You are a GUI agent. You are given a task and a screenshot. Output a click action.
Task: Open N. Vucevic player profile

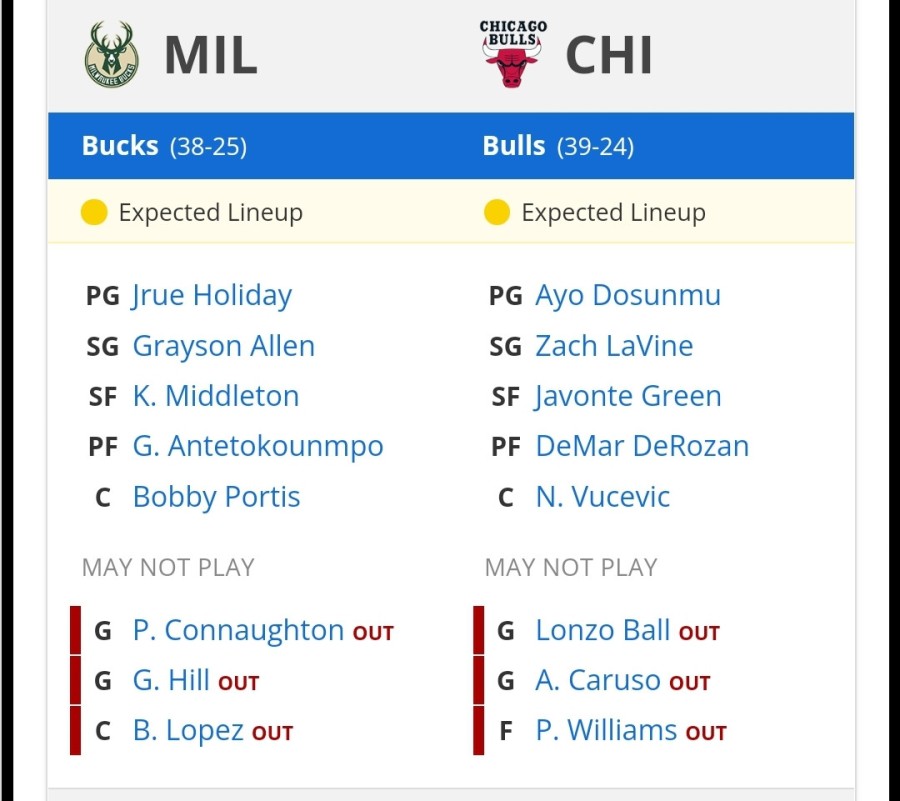pos(603,497)
